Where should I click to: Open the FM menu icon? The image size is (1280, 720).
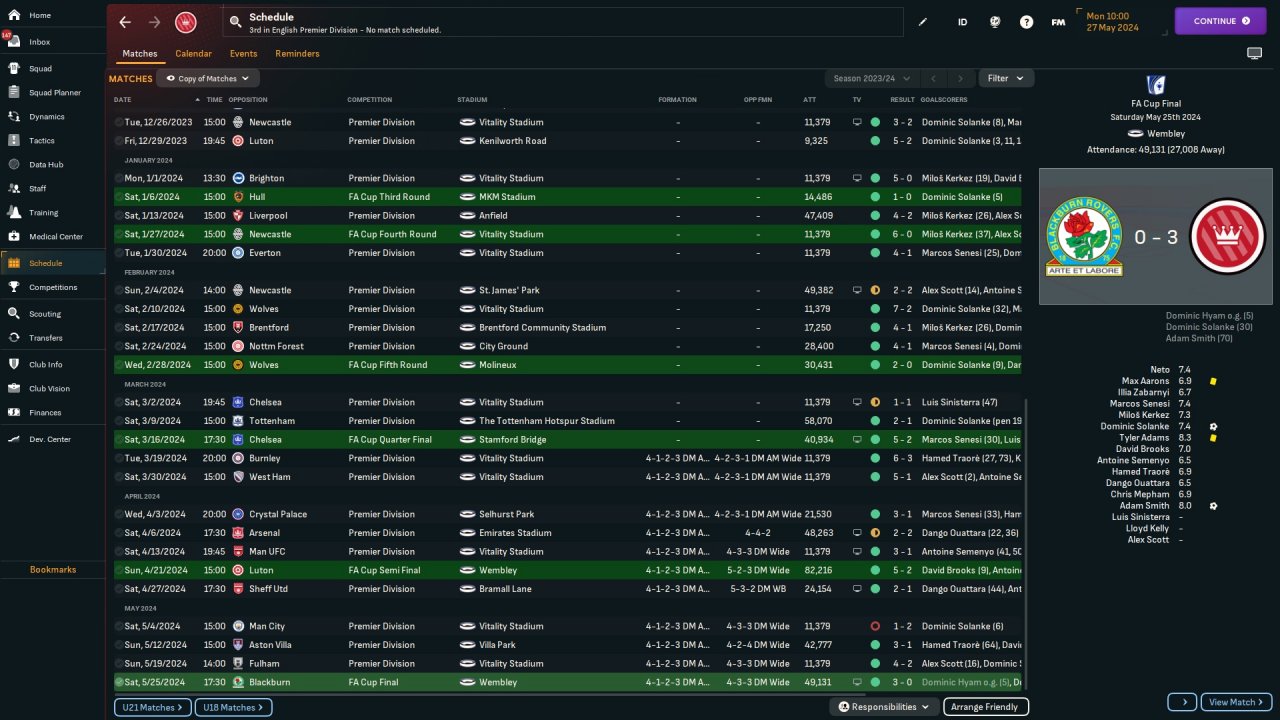pyautogui.click(x=1057, y=22)
